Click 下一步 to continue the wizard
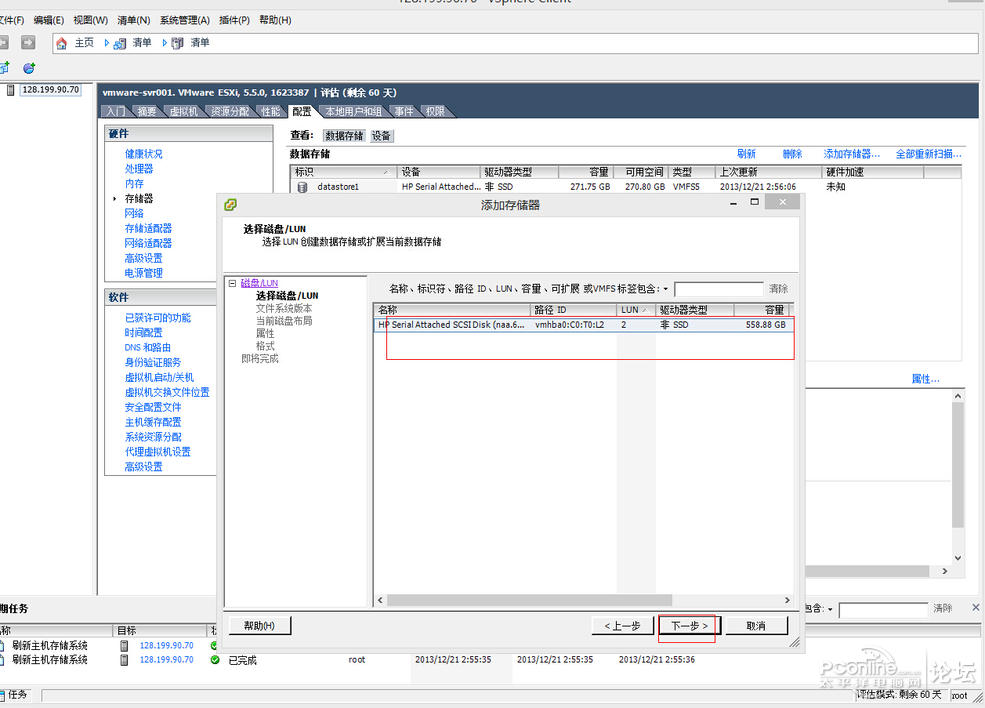Image resolution: width=985 pixels, height=708 pixels. coord(689,626)
